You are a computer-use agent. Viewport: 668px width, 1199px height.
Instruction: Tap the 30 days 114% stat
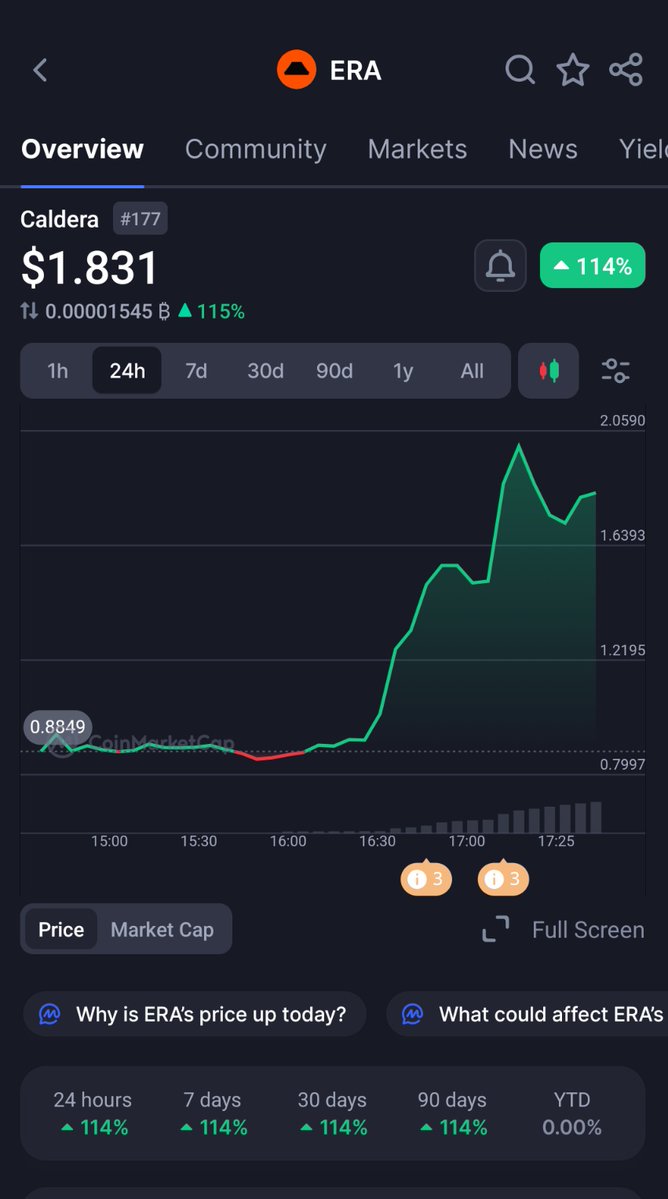(x=332, y=1113)
